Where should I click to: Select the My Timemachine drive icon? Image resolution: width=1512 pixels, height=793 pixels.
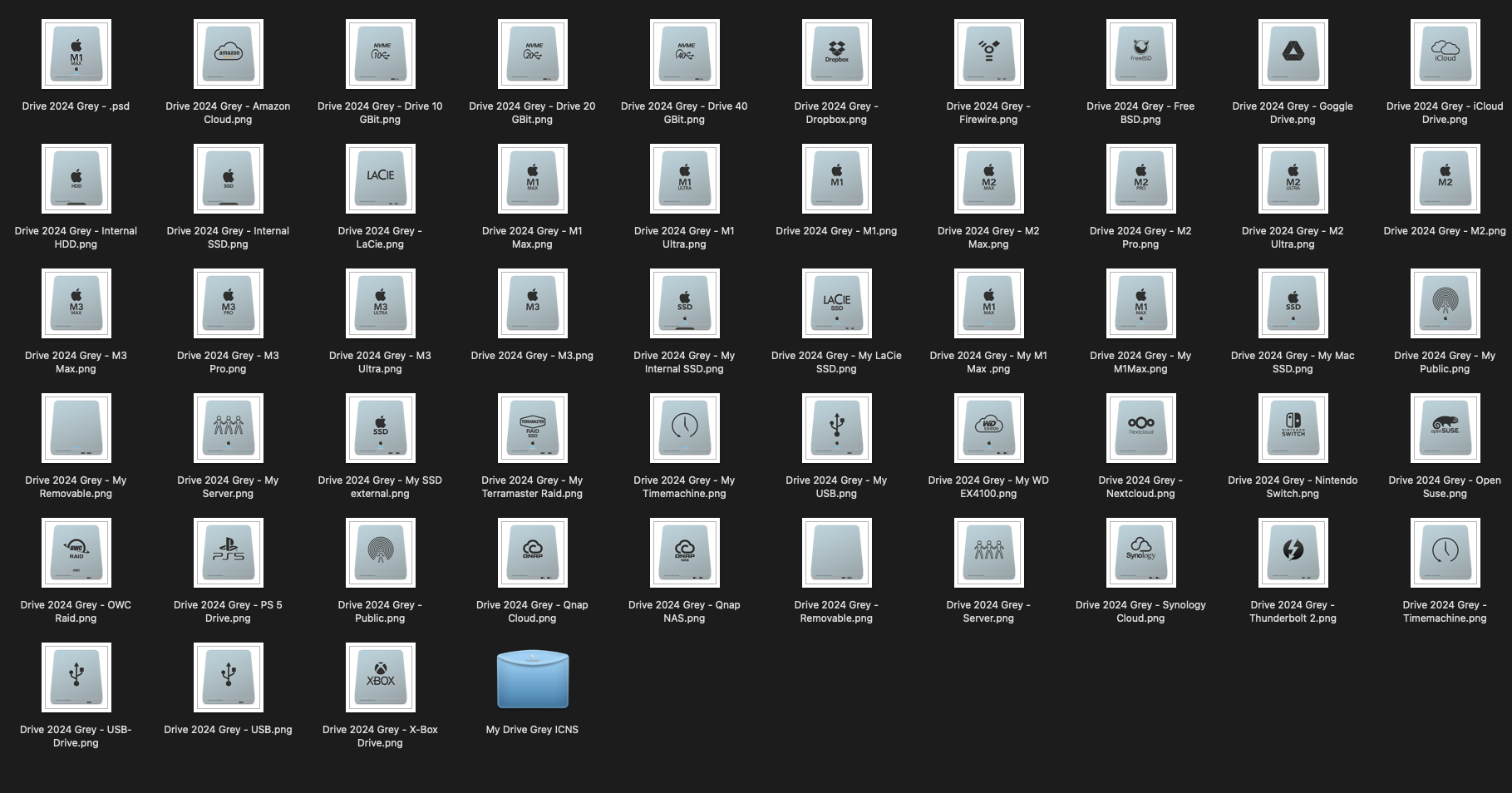click(684, 428)
